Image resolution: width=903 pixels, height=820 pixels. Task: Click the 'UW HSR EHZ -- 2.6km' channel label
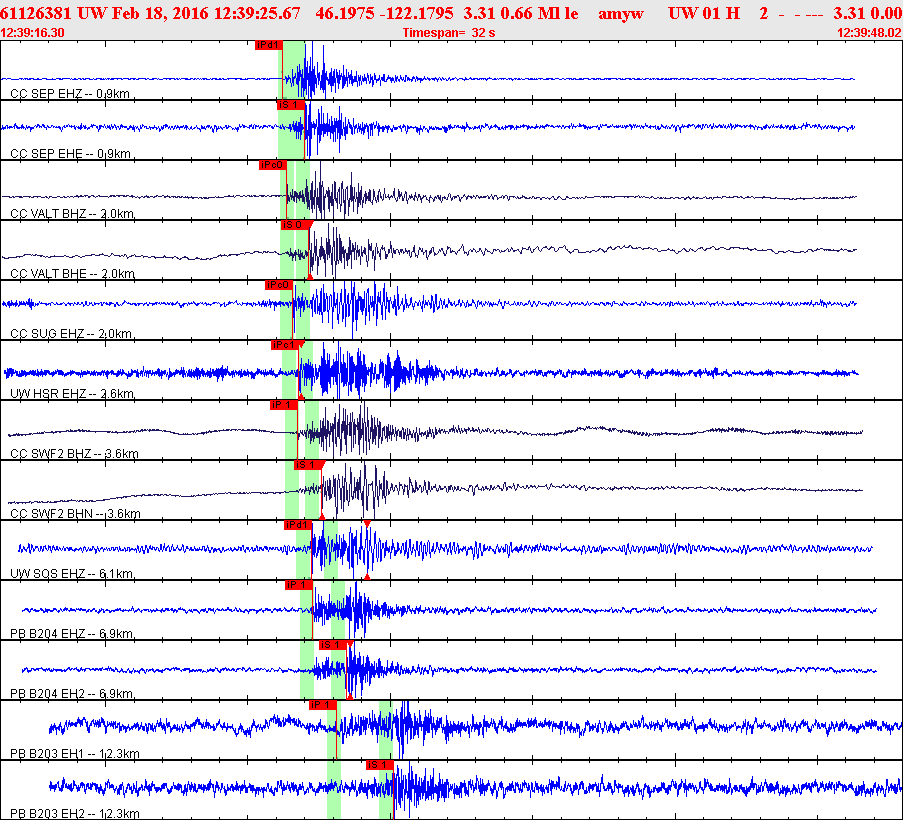72,394
